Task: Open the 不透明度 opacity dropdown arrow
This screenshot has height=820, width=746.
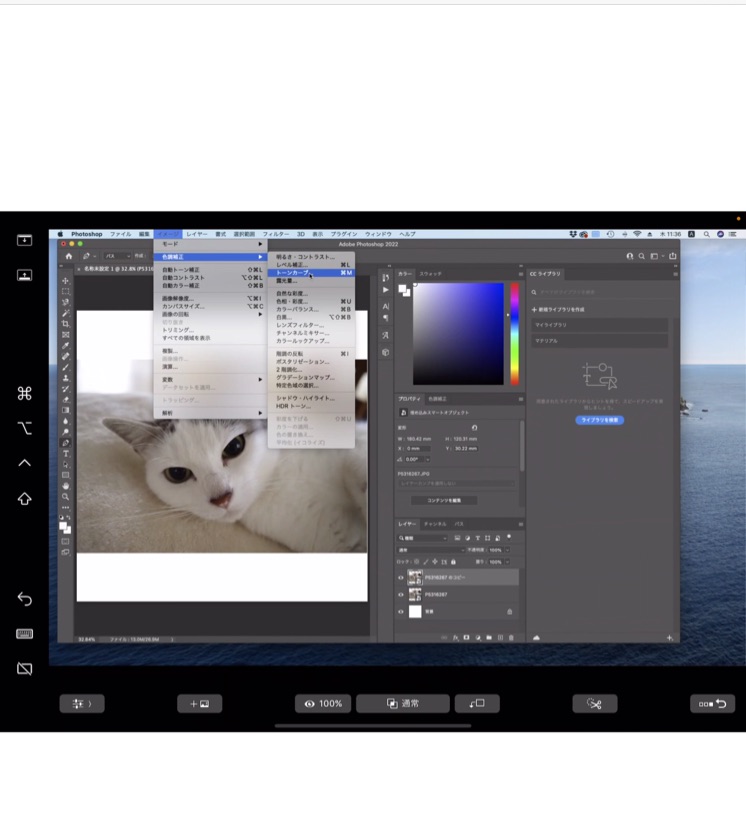Action: 507,550
